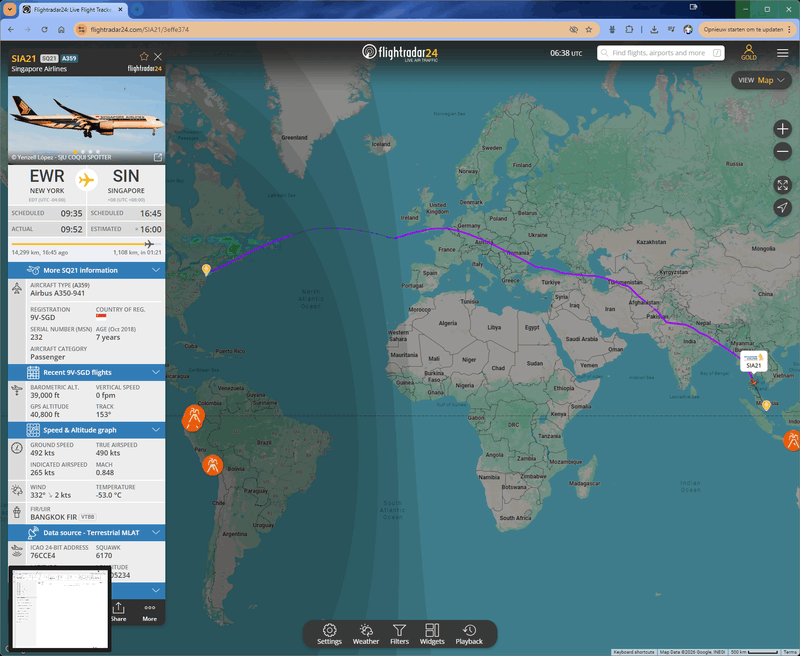Open Filters in bottom toolbar
The width and height of the screenshot is (800, 656).
point(399,634)
